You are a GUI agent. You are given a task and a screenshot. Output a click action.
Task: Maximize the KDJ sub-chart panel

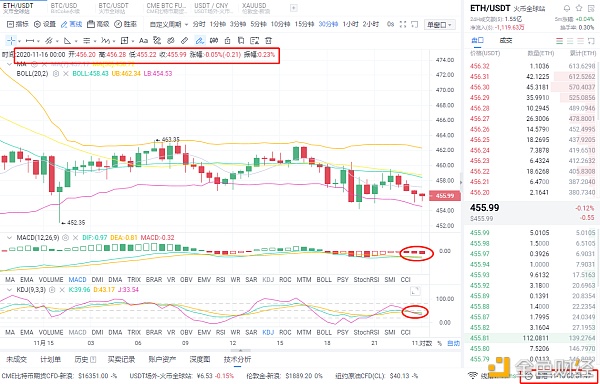pyautogui.click(x=416, y=291)
